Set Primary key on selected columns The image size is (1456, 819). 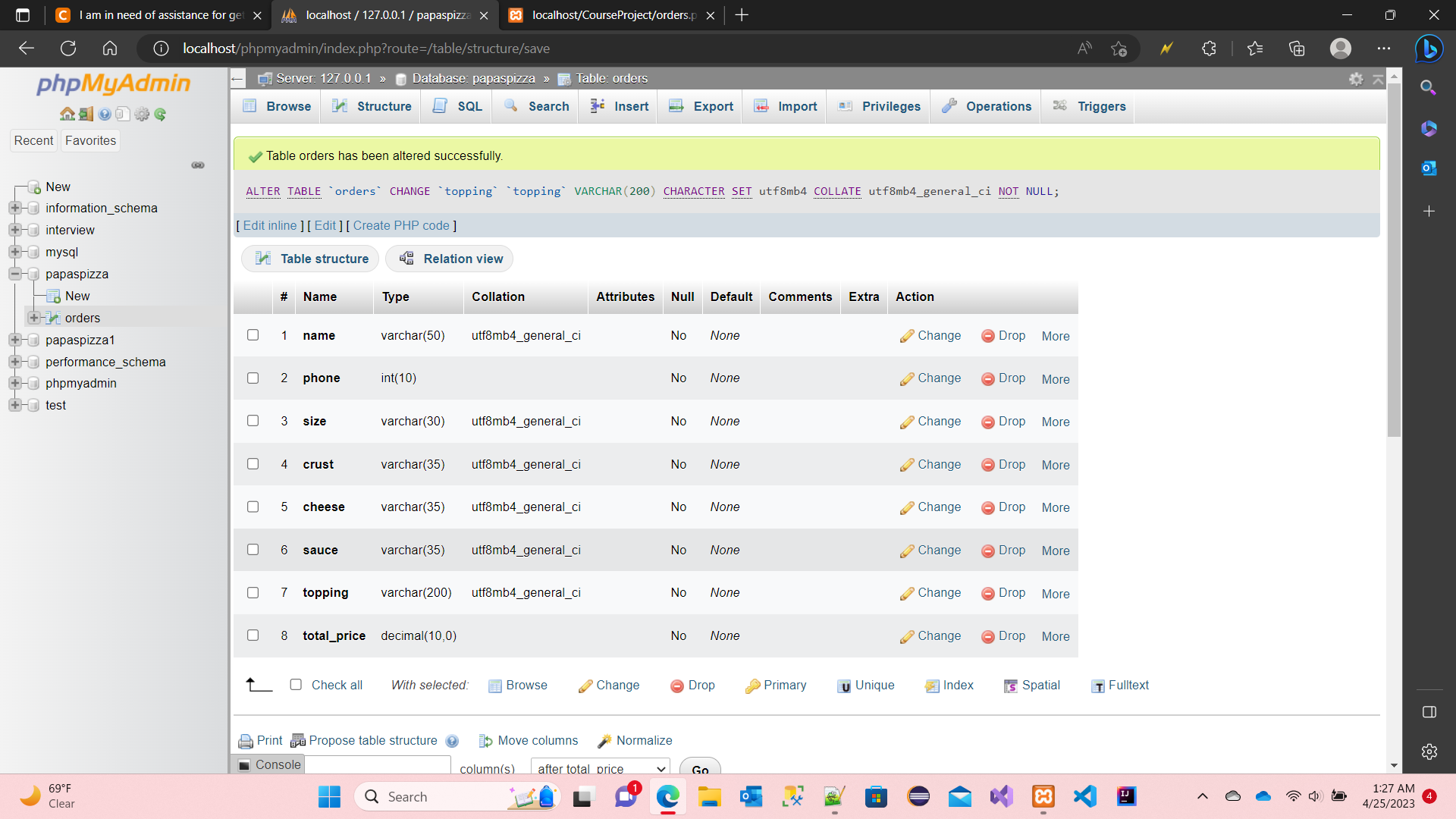784,686
